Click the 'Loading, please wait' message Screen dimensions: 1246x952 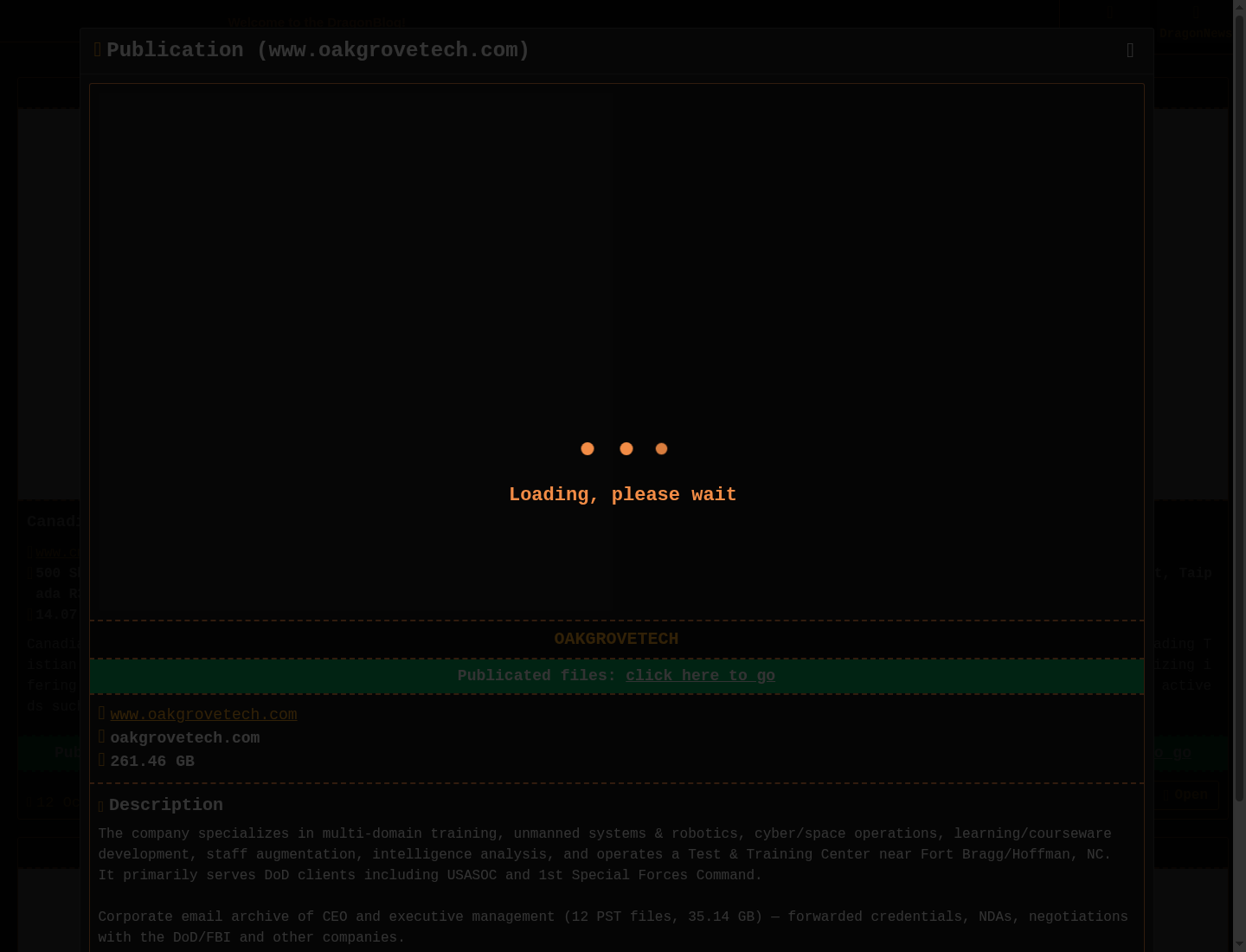pos(623,495)
